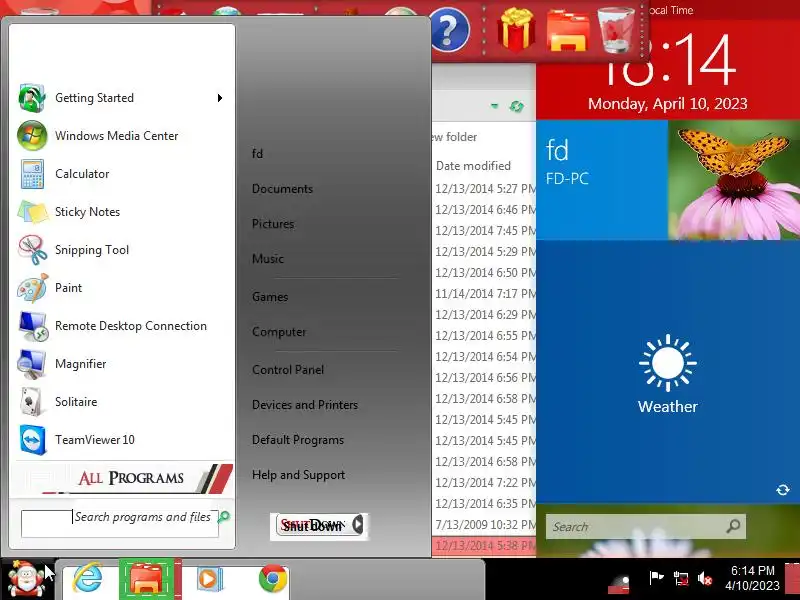Click the butterfly picture tile

(x=734, y=180)
